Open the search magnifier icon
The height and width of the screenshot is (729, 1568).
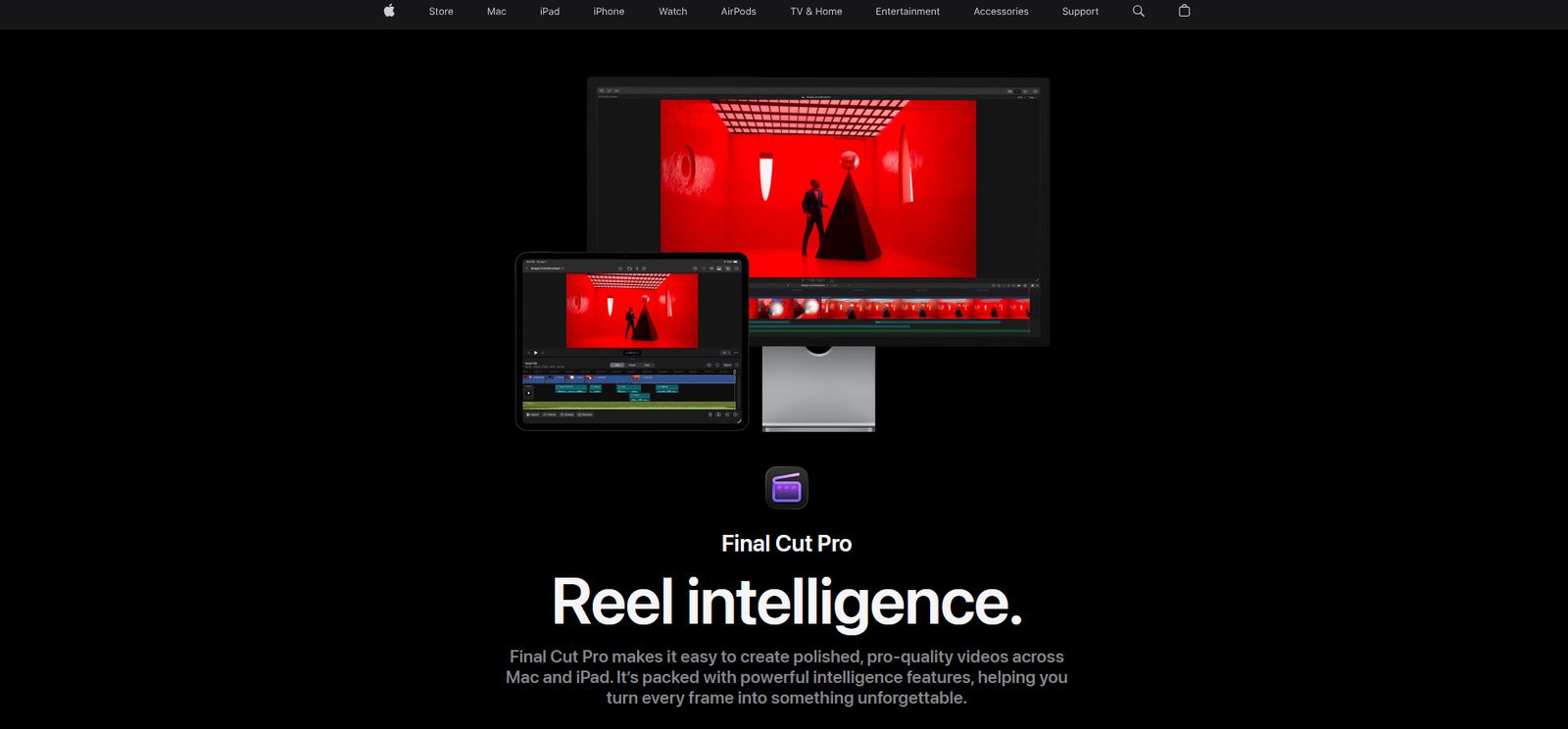point(1139,11)
